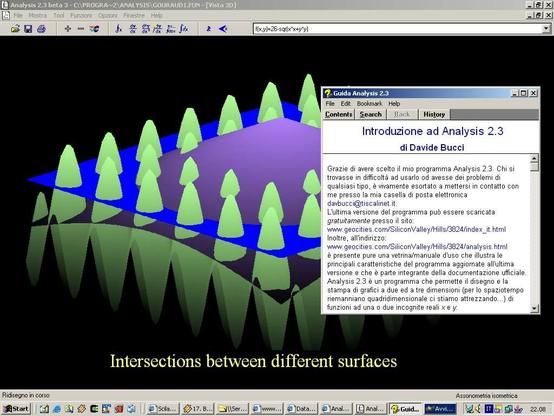Click help scrollbar down arrow

[x=534, y=309]
